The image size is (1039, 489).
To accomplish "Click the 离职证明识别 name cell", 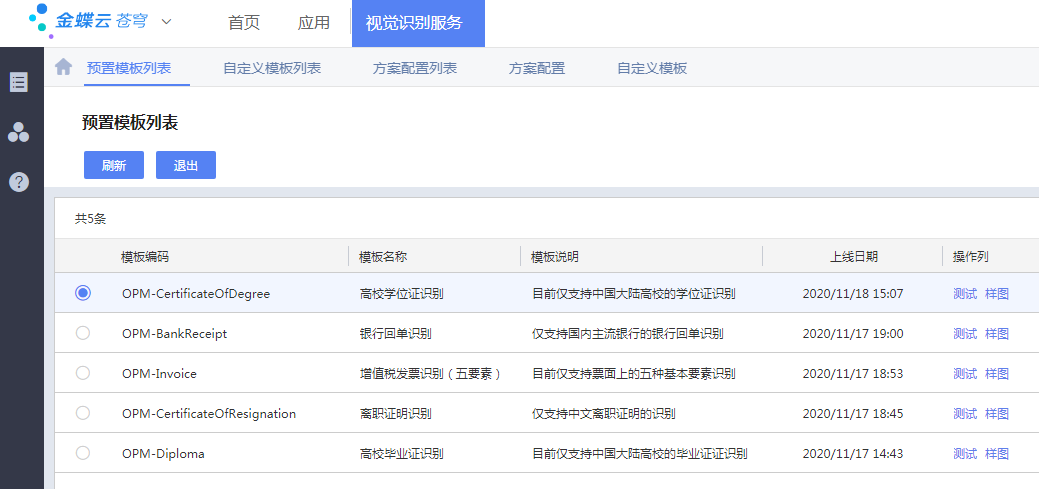I will point(396,413).
